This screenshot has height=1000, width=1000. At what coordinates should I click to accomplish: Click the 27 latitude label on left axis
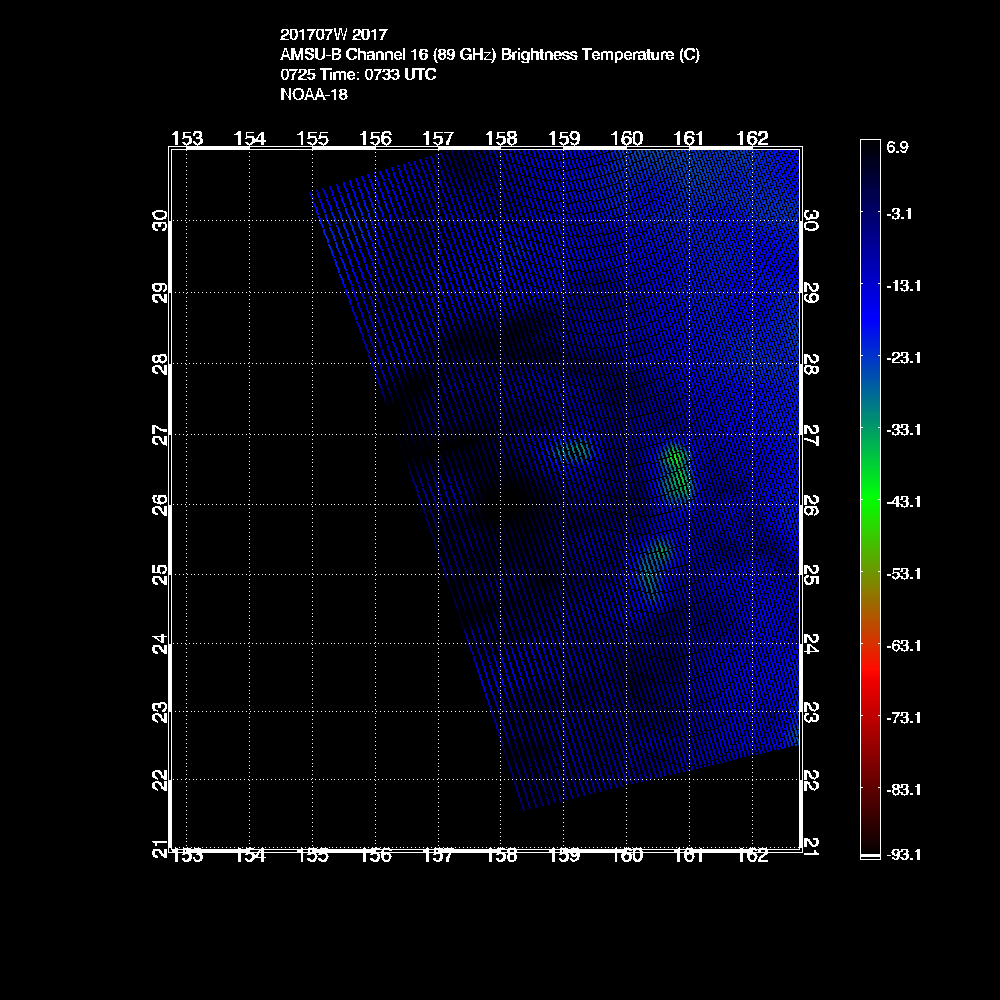159,435
